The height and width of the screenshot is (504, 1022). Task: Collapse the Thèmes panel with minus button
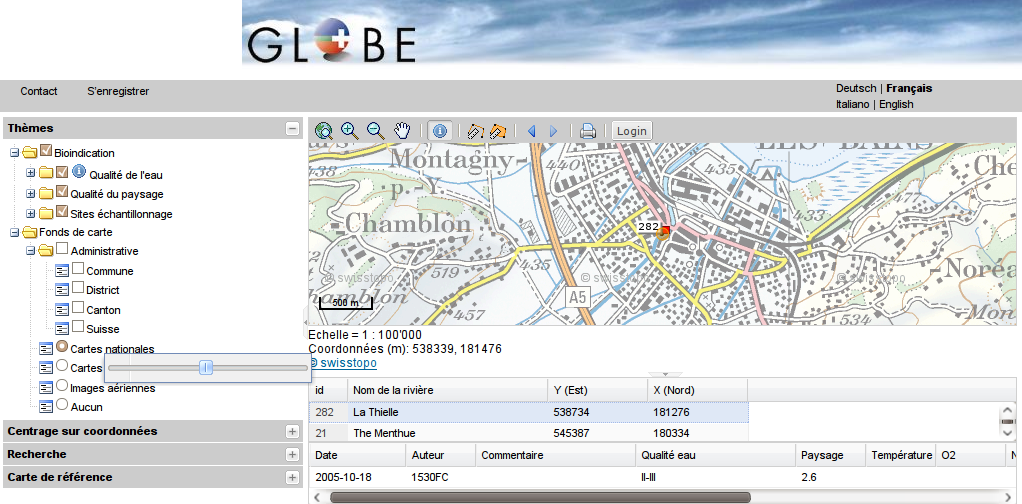(292, 128)
